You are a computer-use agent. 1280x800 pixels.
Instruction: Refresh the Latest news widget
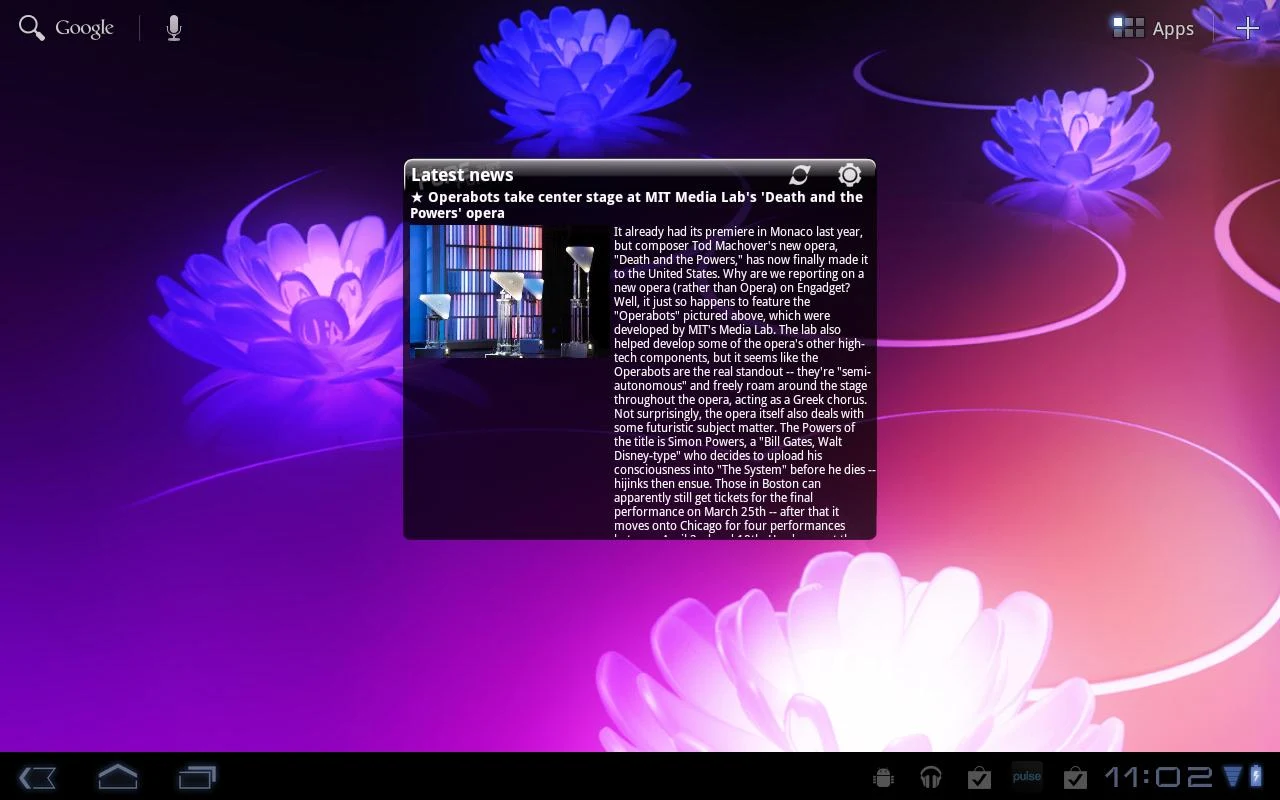pyautogui.click(x=800, y=175)
